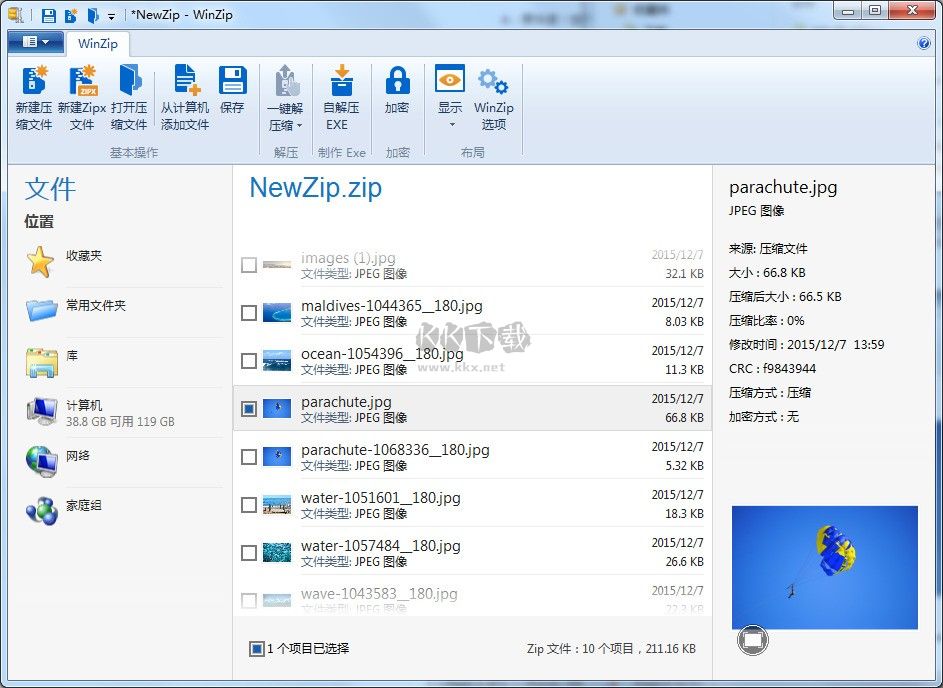Image resolution: width=943 pixels, height=688 pixels.
Task: Open the quick access toolbar customize arrow
Action: 112,16
